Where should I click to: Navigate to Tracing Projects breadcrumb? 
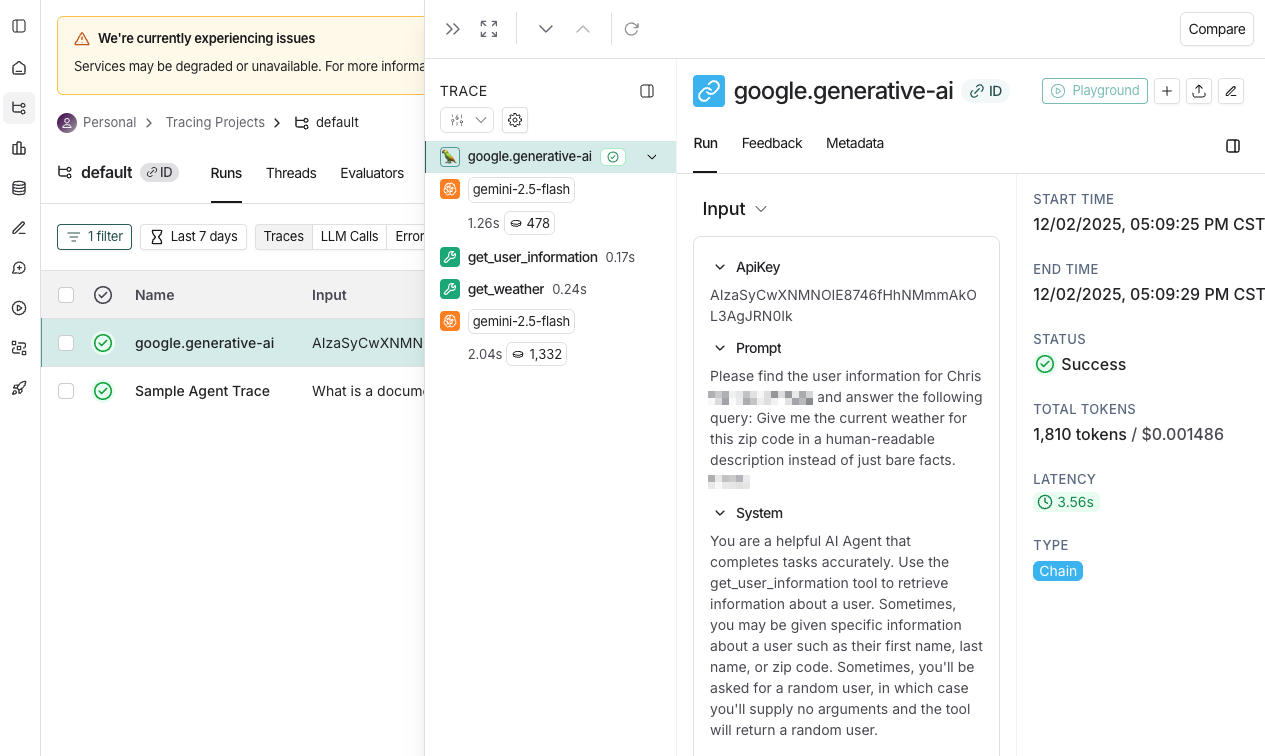pos(215,122)
